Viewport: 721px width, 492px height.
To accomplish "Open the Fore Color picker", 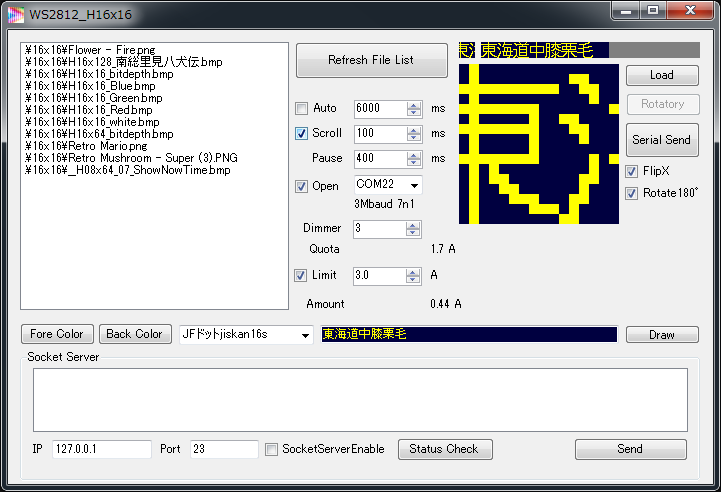I will pos(57,334).
